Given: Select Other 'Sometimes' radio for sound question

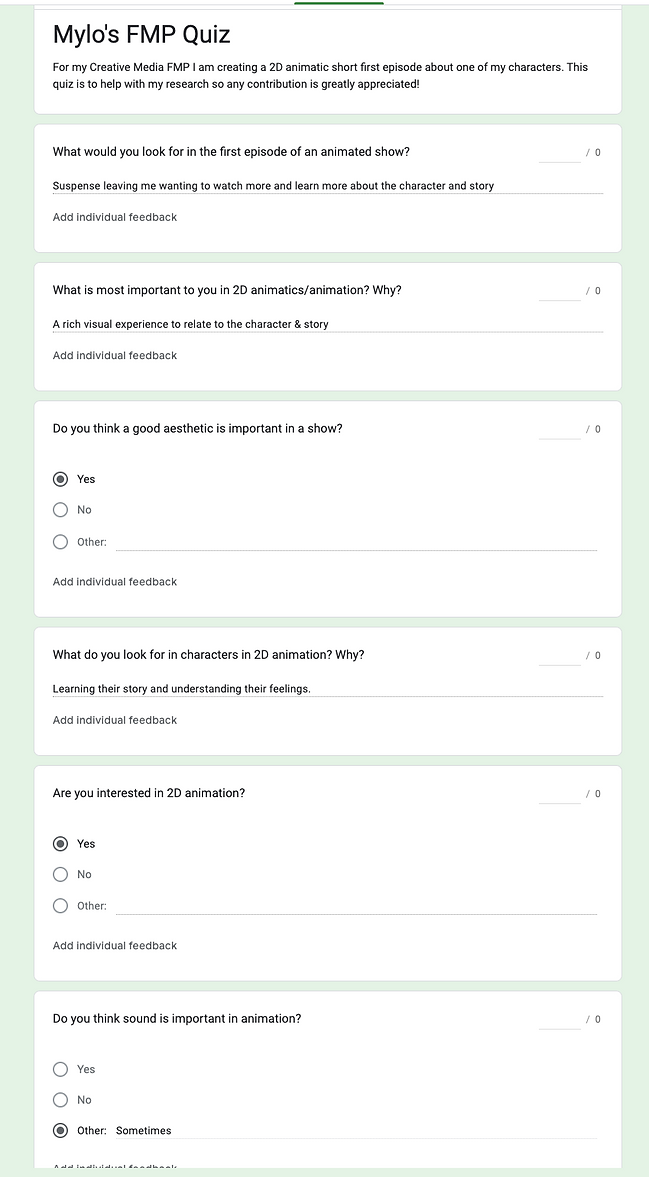Looking at the screenshot, I should [x=61, y=1131].
